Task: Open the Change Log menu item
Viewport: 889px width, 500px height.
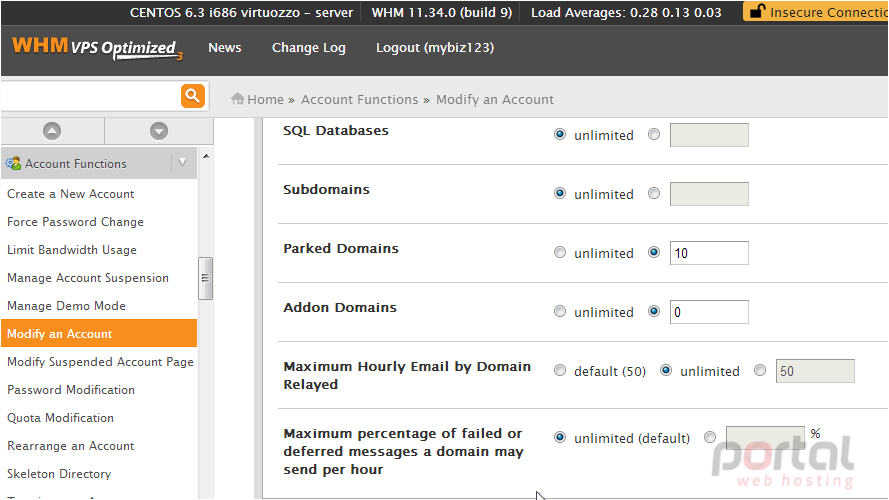Action: (308, 48)
